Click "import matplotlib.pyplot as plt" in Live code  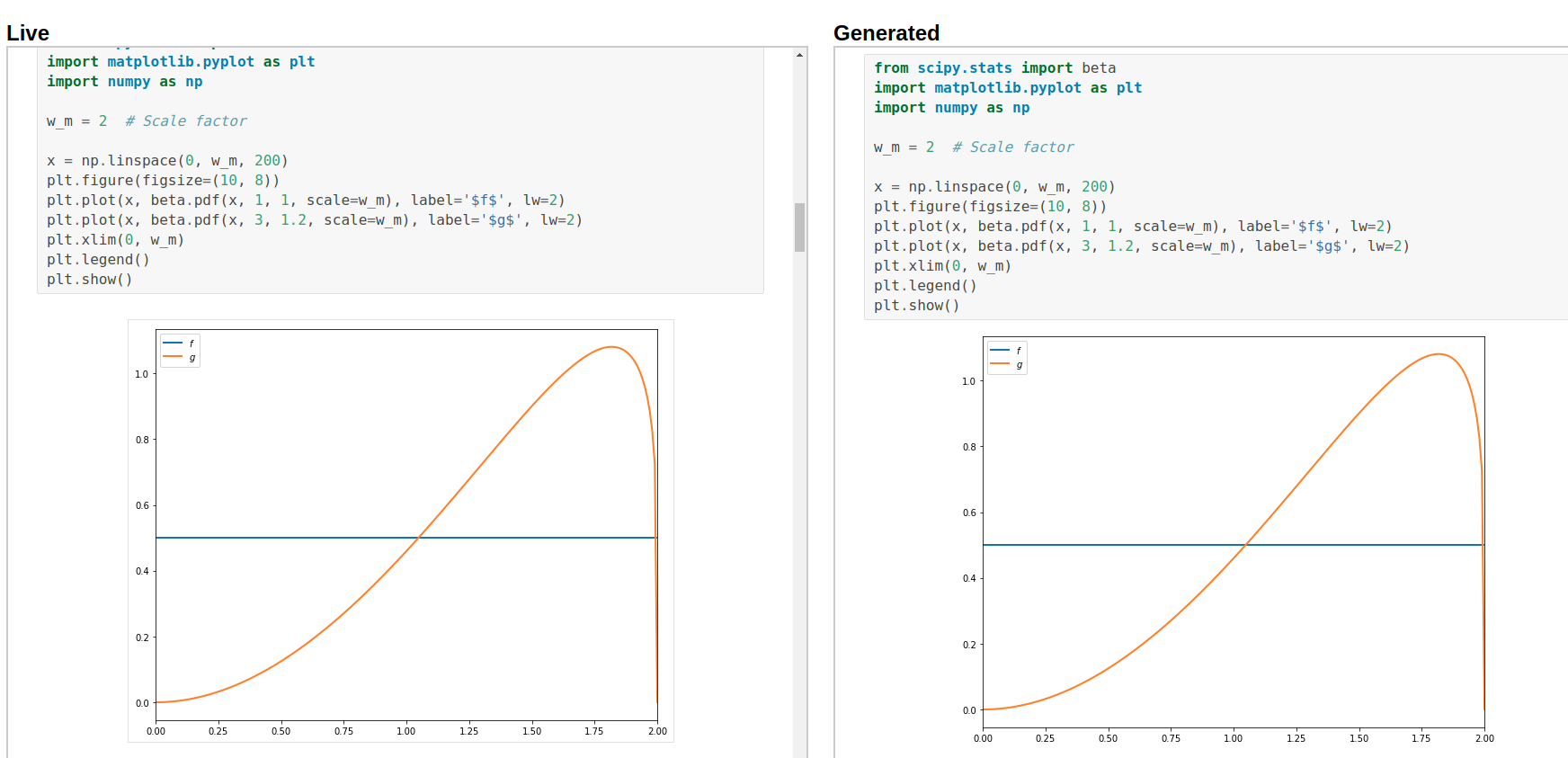click(x=181, y=62)
